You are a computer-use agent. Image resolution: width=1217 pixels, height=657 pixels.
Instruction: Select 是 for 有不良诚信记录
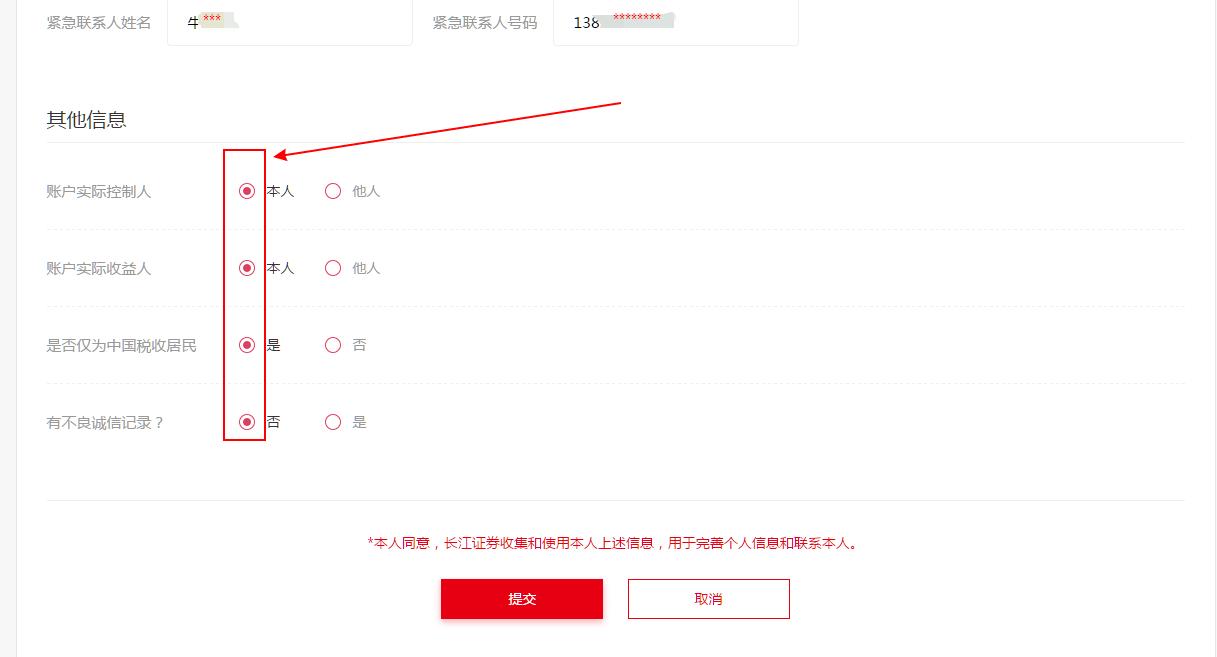click(332, 421)
